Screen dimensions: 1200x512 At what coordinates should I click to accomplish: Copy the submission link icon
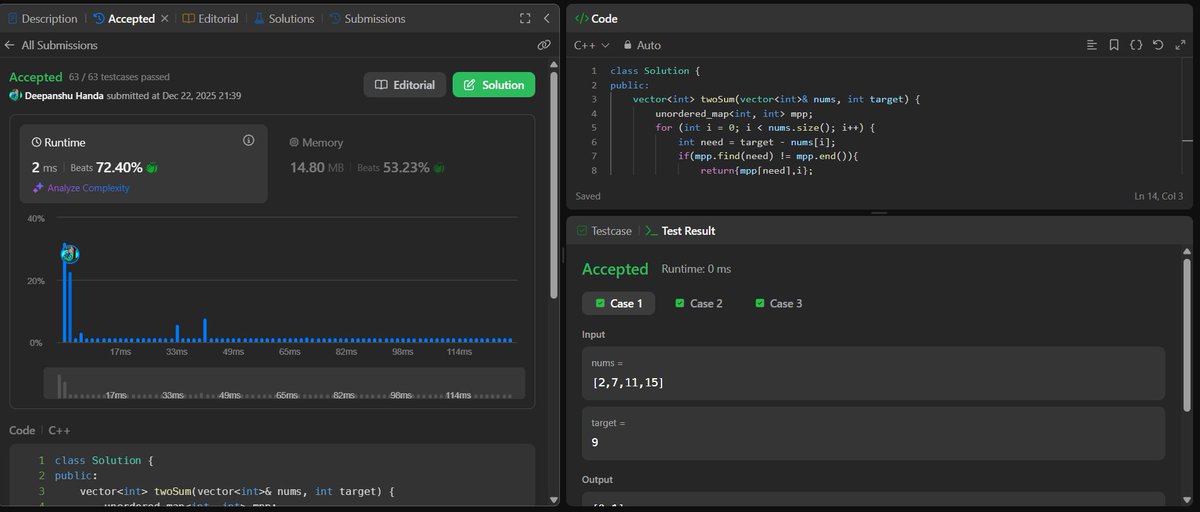(x=543, y=45)
